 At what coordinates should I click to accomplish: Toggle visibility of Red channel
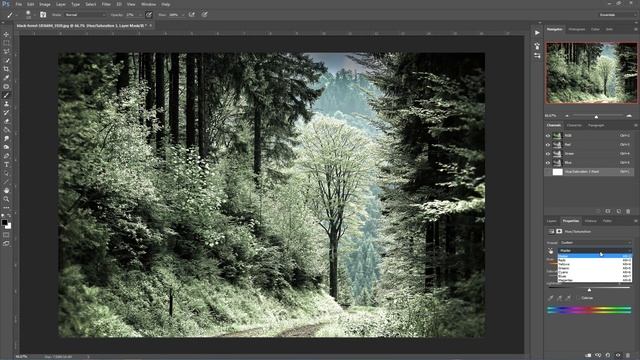tap(548, 144)
